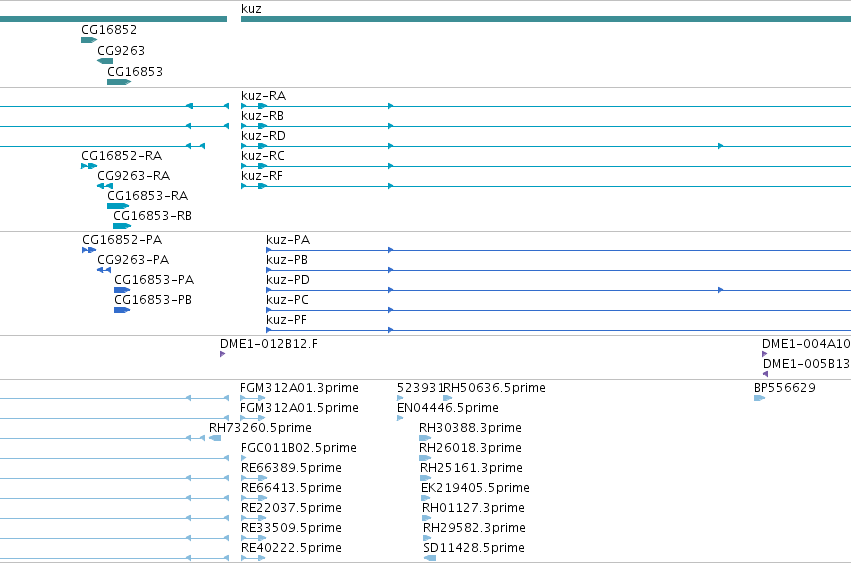Click the CG9263-RA transcript label
This screenshot has width=851, height=563.
coord(134,176)
